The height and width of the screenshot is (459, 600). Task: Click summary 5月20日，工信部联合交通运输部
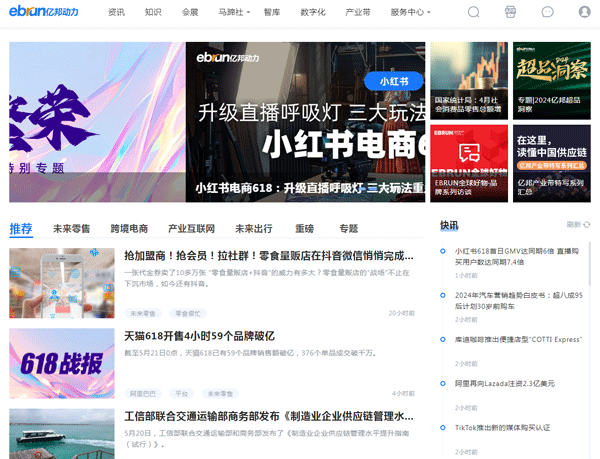pyautogui.click(x=267, y=438)
